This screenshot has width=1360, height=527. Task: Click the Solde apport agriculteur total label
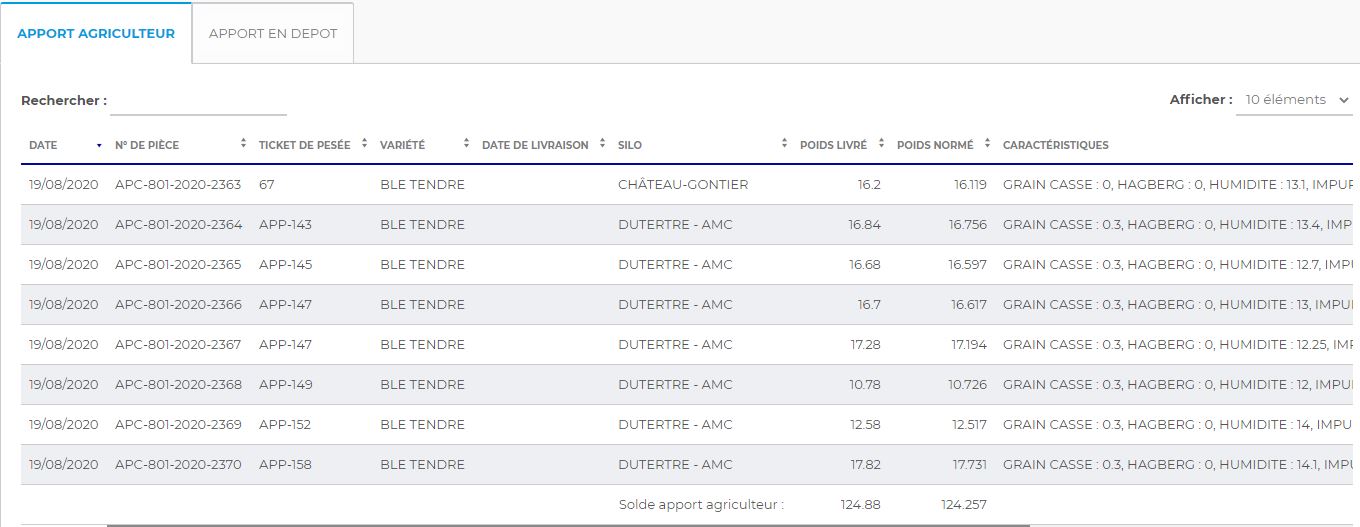click(x=701, y=505)
